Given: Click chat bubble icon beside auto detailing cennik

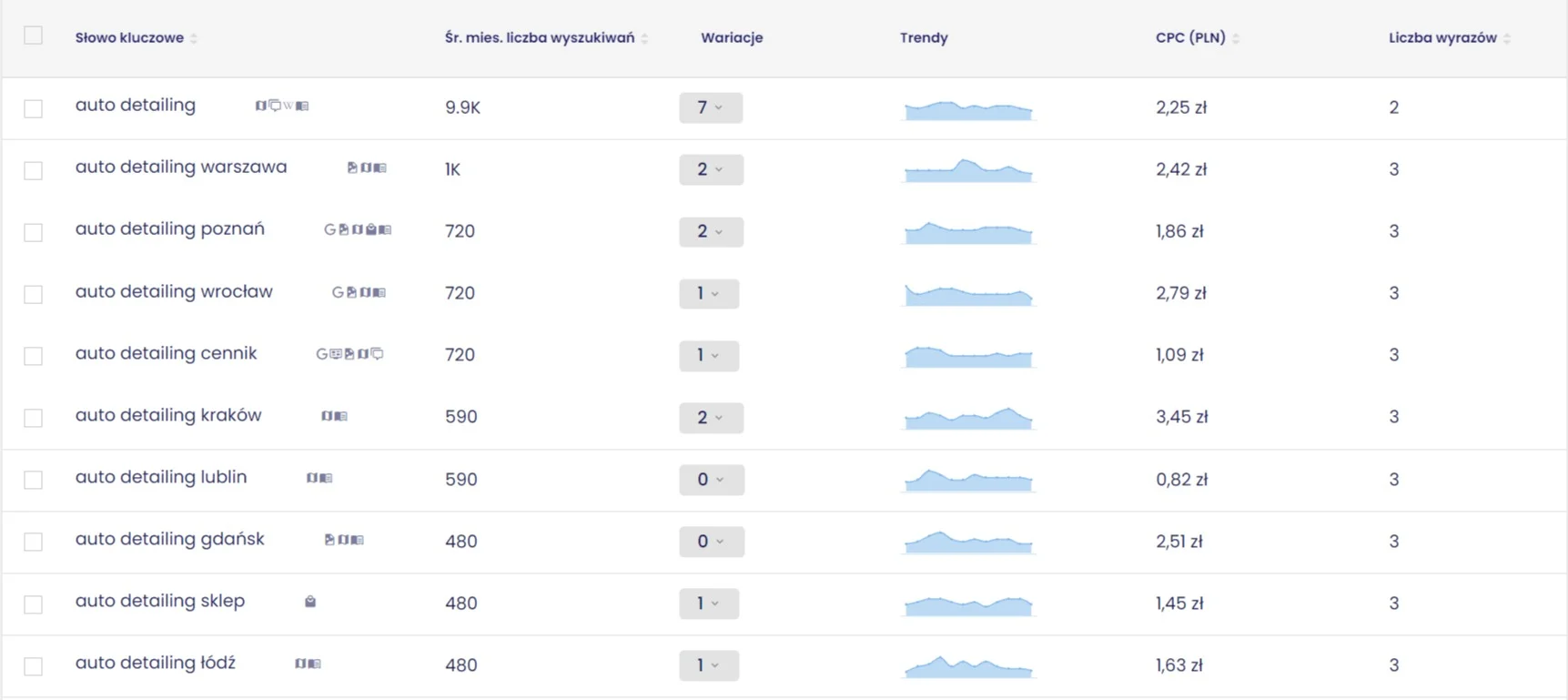Looking at the screenshot, I should pos(377,353).
